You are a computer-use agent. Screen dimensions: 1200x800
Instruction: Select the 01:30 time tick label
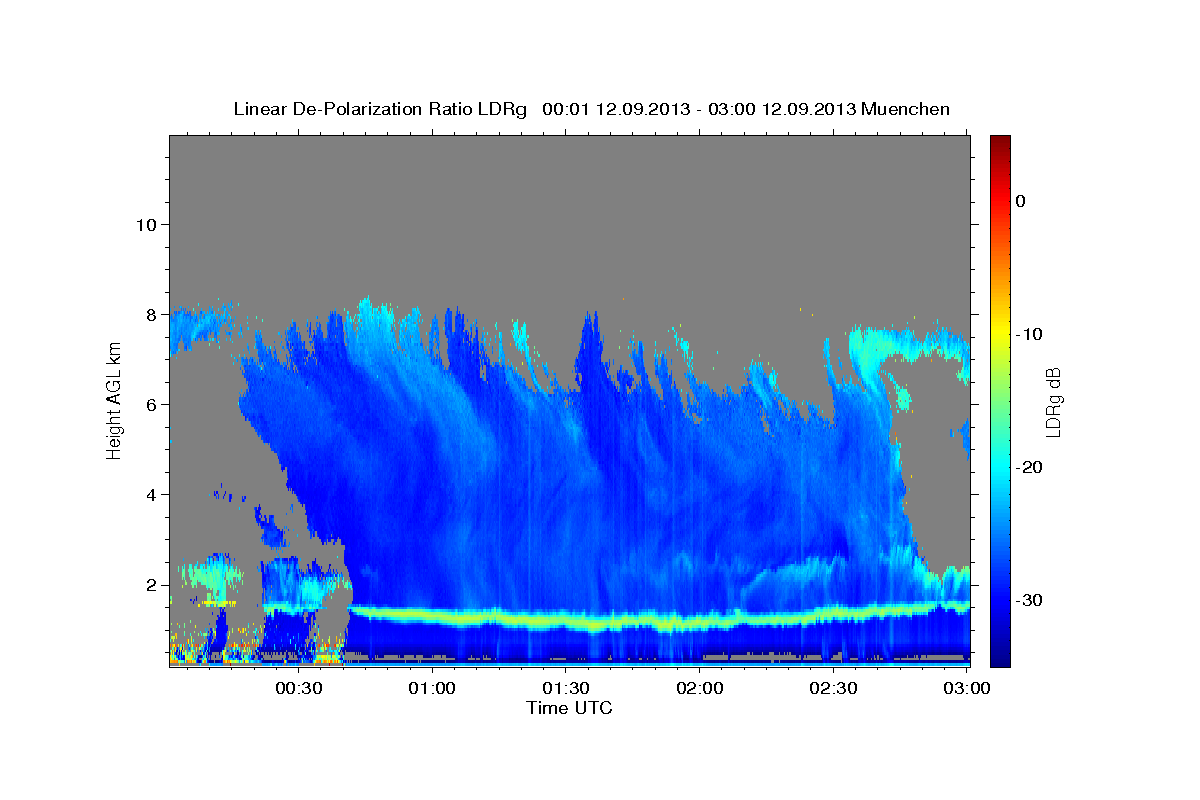[x=566, y=689]
